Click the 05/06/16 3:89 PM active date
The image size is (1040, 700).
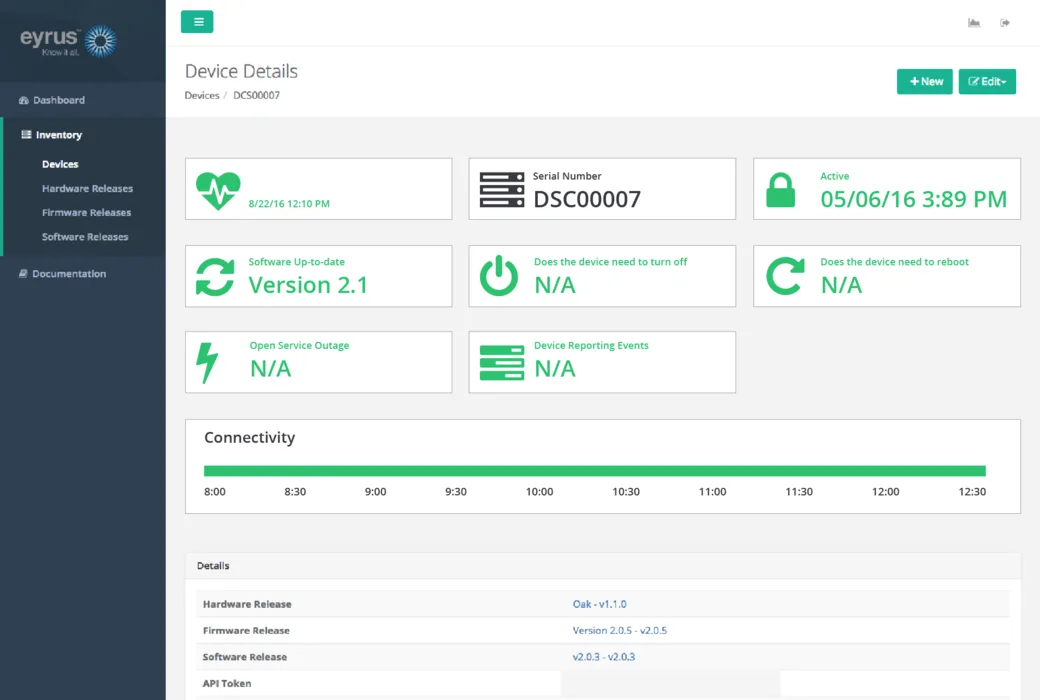coord(913,199)
